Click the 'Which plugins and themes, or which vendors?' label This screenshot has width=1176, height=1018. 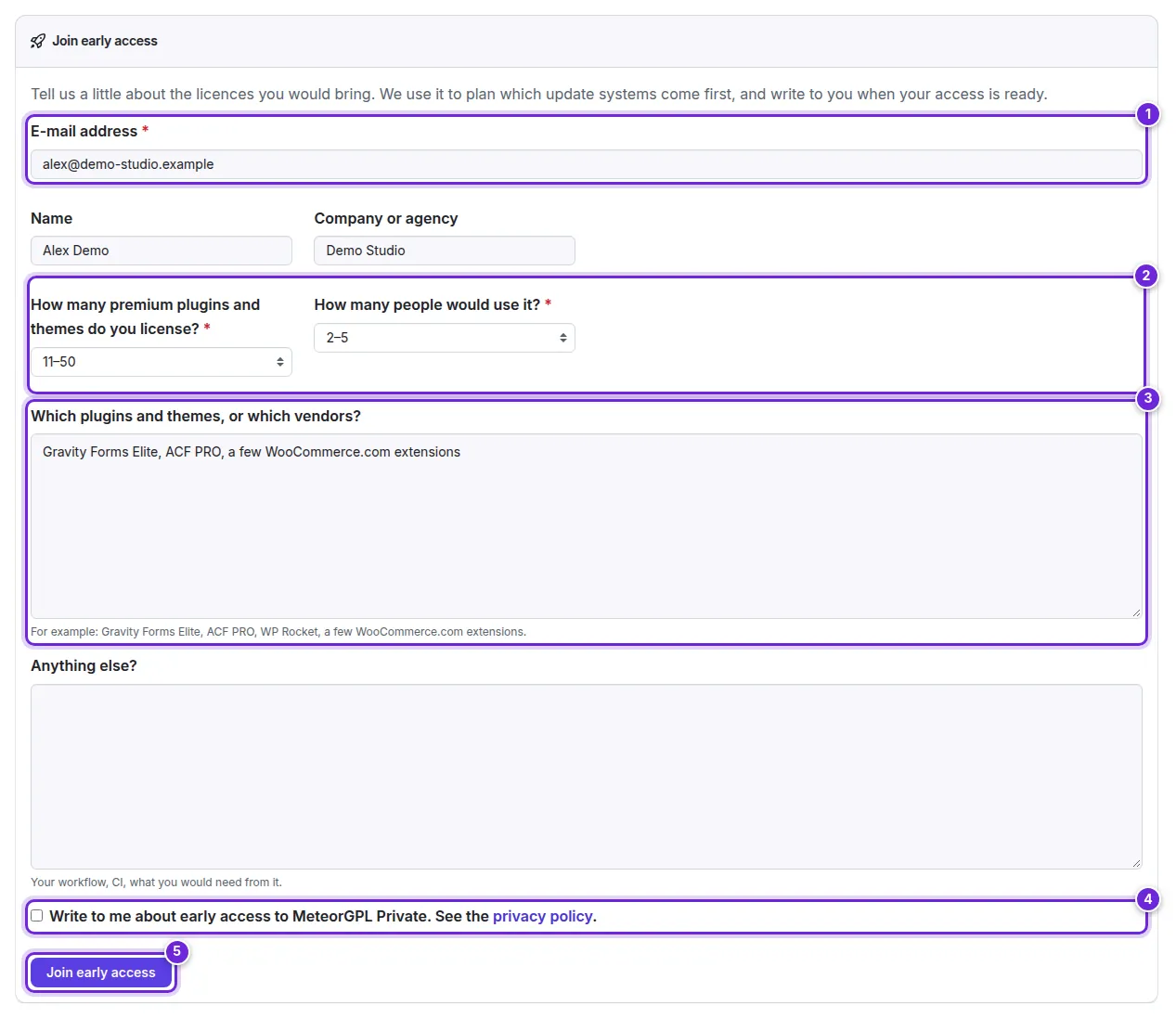pos(196,416)
